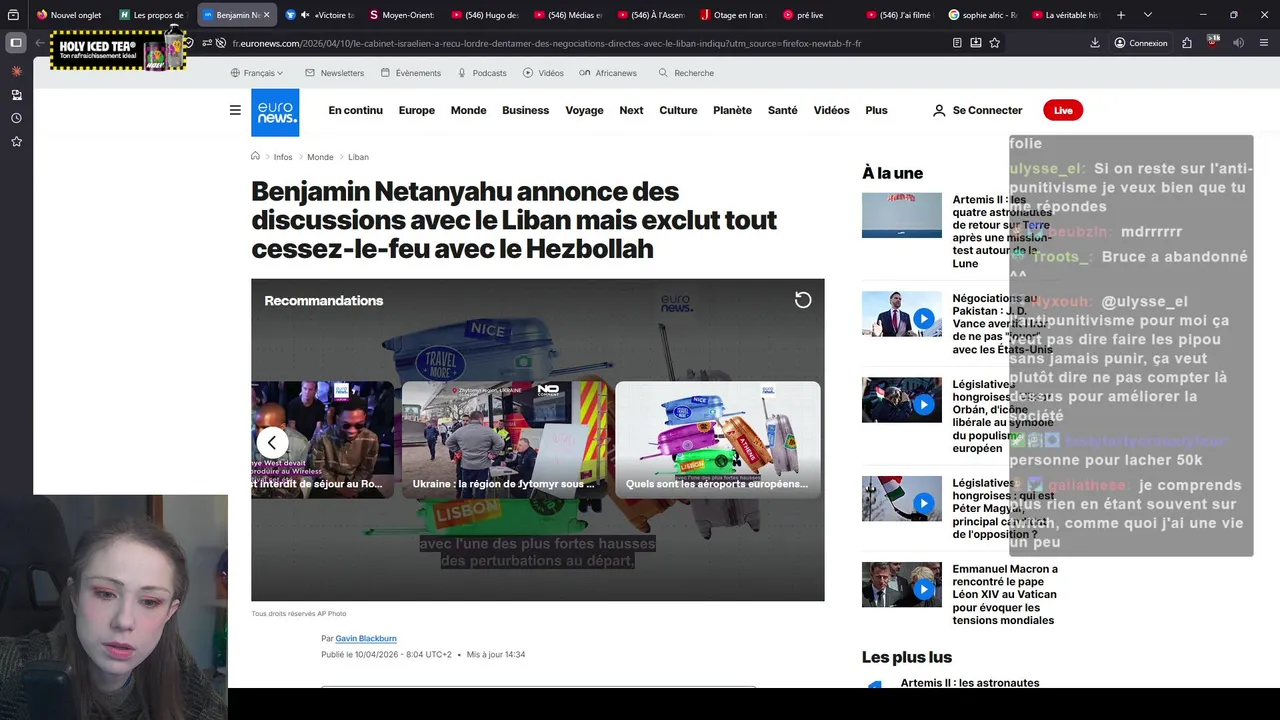Viewport: 1280px width, 720px height.
Task: Toggle reader view in the address bar
Action: click(x=957, y=43)
